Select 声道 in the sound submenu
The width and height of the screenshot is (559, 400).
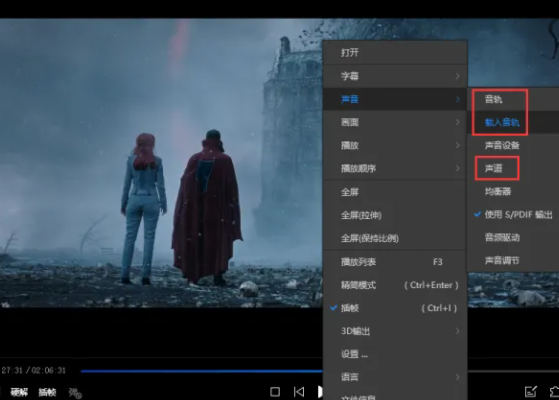[513, 168]
